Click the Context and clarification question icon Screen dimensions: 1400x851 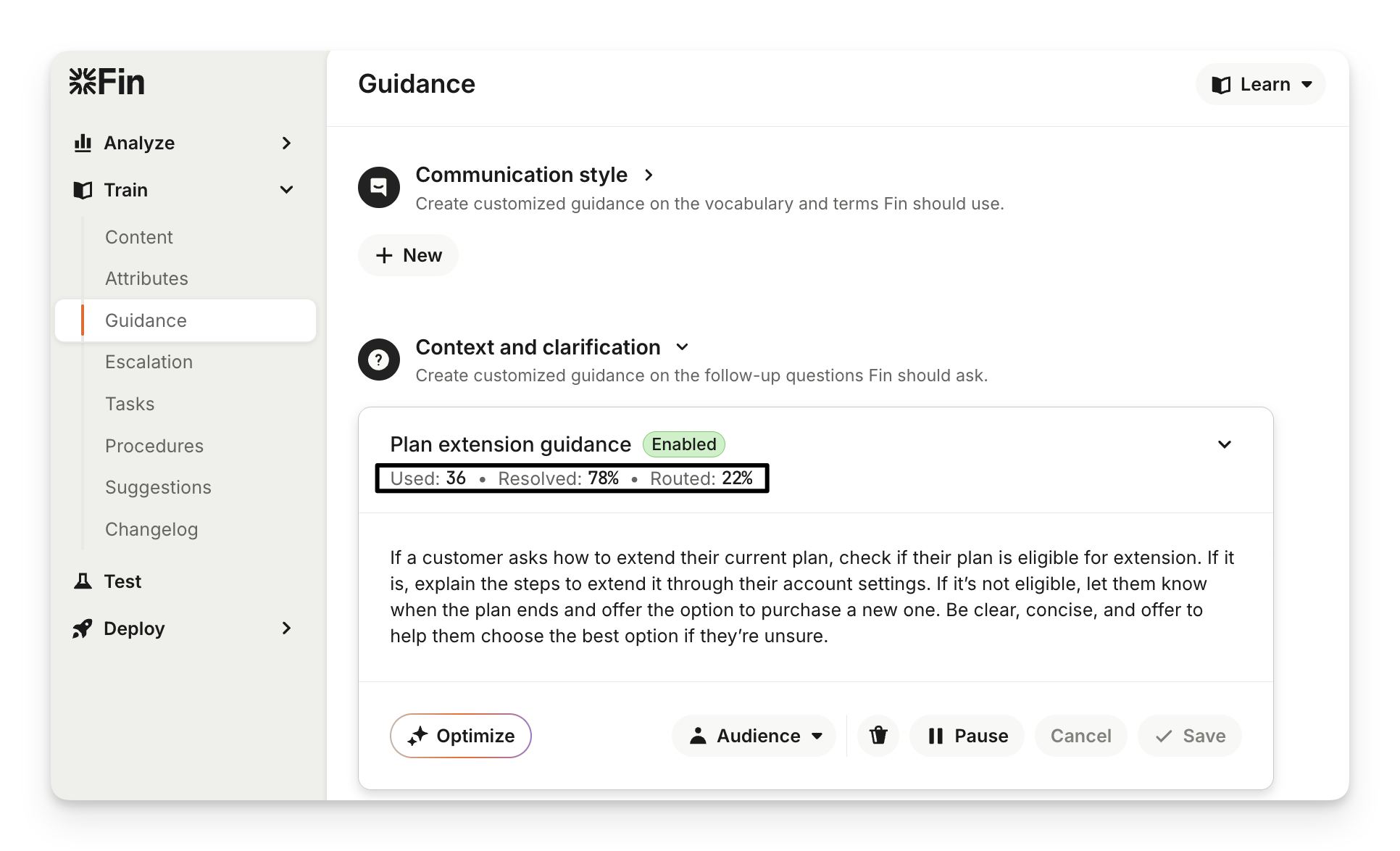pos(379,360)
